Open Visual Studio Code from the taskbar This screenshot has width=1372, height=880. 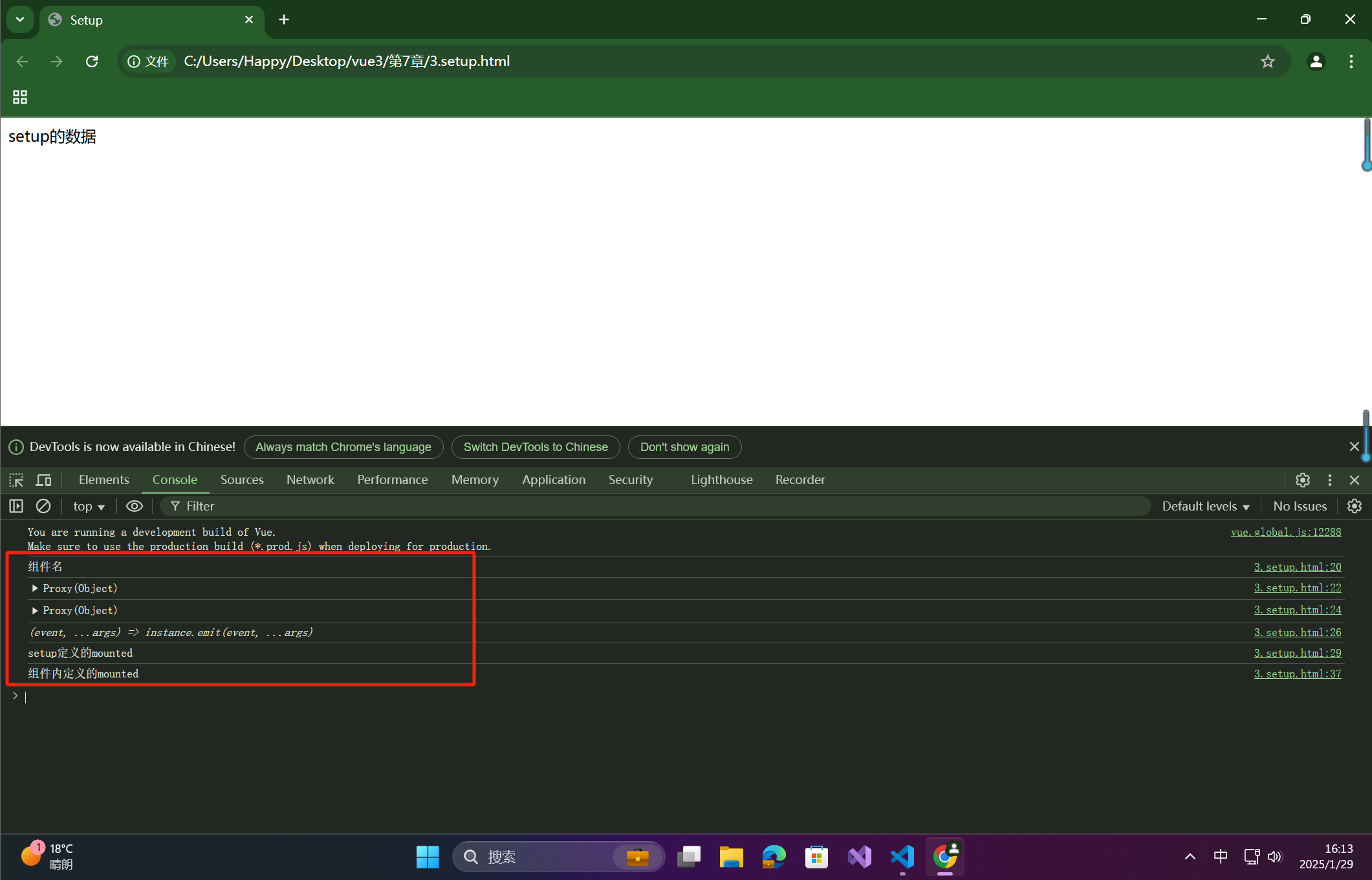902,857
